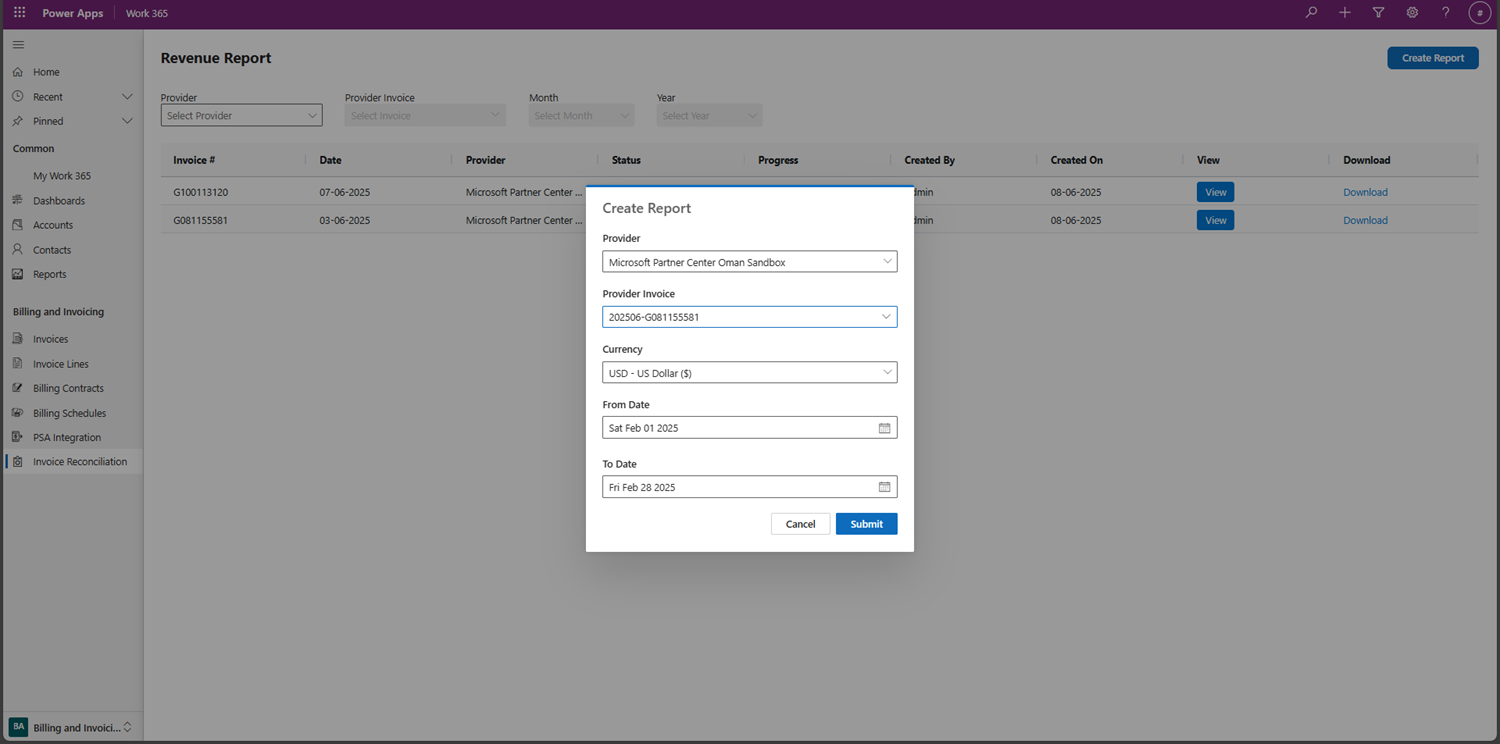Open Dashboards page
This screenshot has height=744, width=1500.
[59, 200]
